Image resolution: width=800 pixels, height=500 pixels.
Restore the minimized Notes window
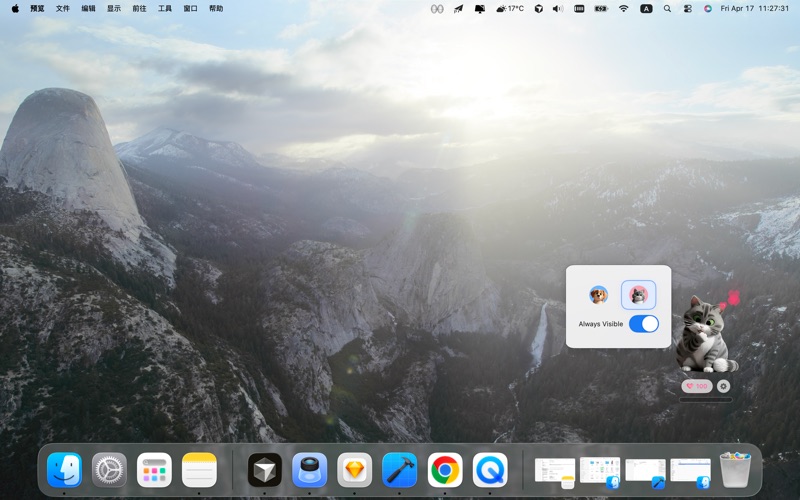point(555,471)
